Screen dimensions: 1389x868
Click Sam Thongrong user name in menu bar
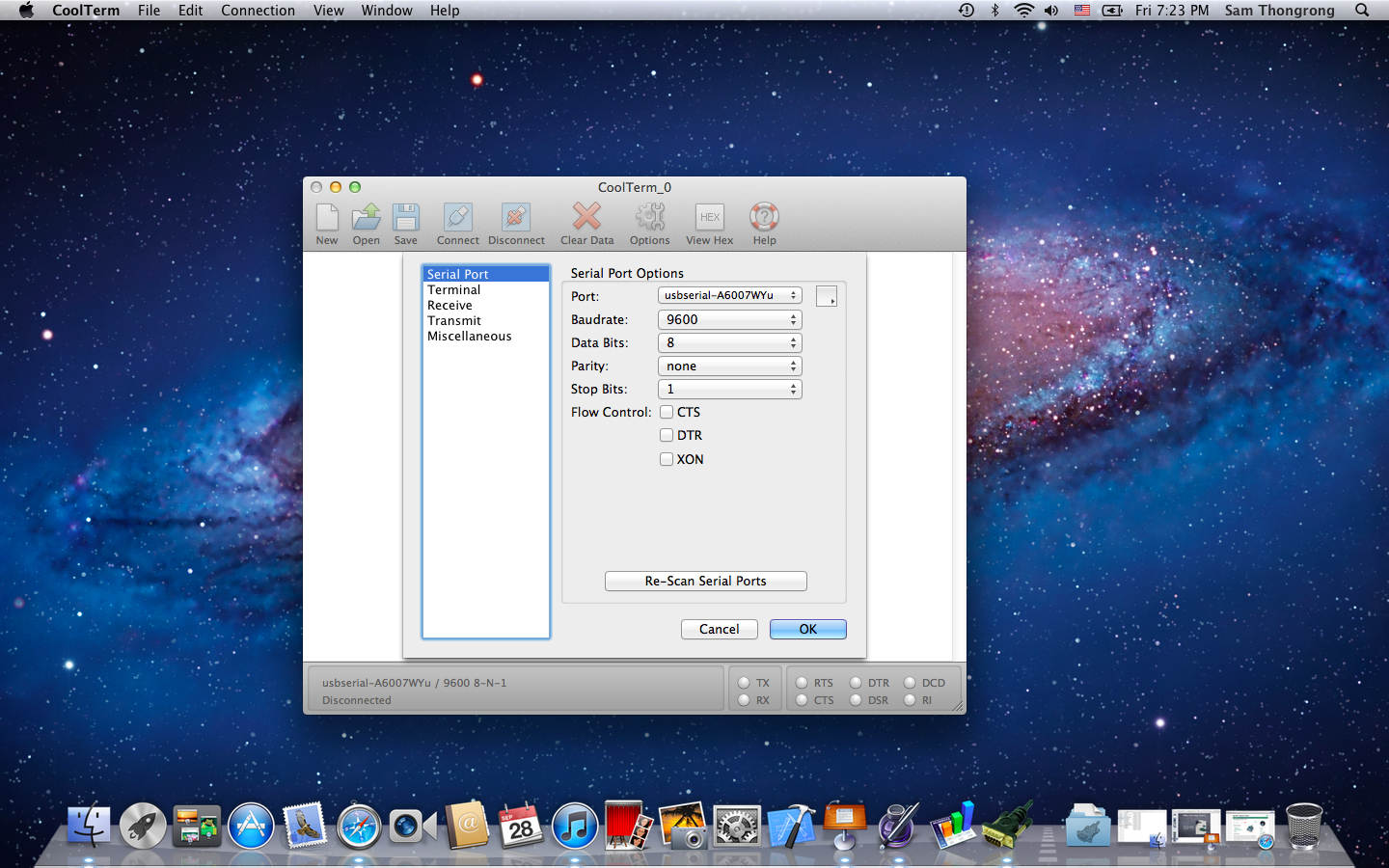tap(1280, 11)
